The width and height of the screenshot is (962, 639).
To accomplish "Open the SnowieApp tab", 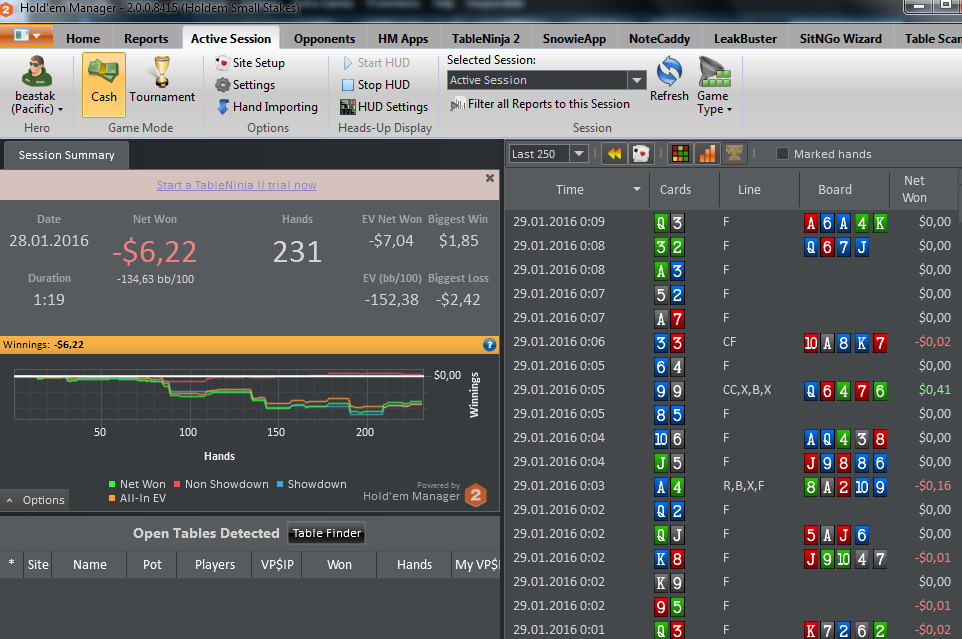I will (x=574, y=39).
